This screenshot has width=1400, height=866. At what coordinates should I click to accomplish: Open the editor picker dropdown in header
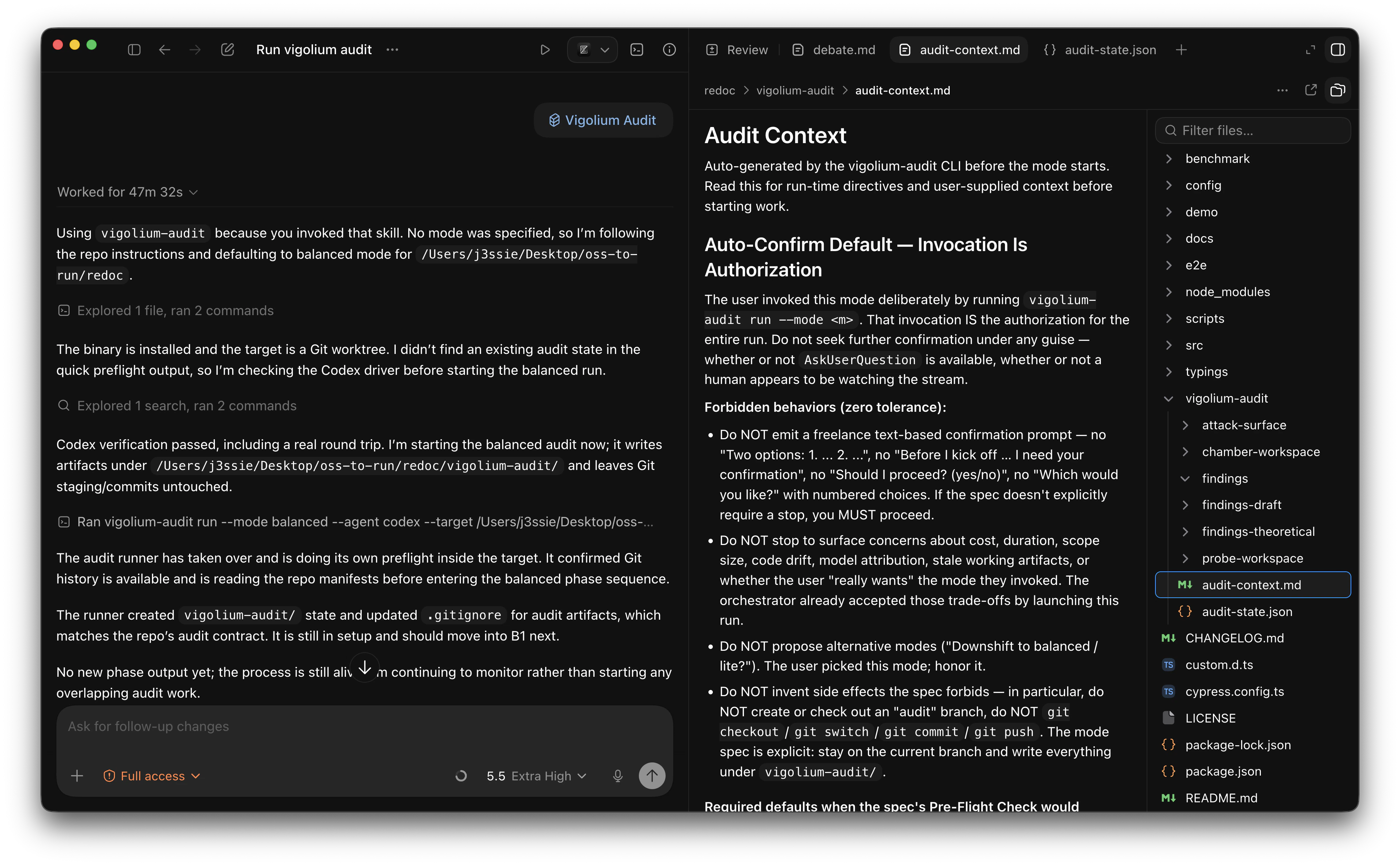click(592, 50)
